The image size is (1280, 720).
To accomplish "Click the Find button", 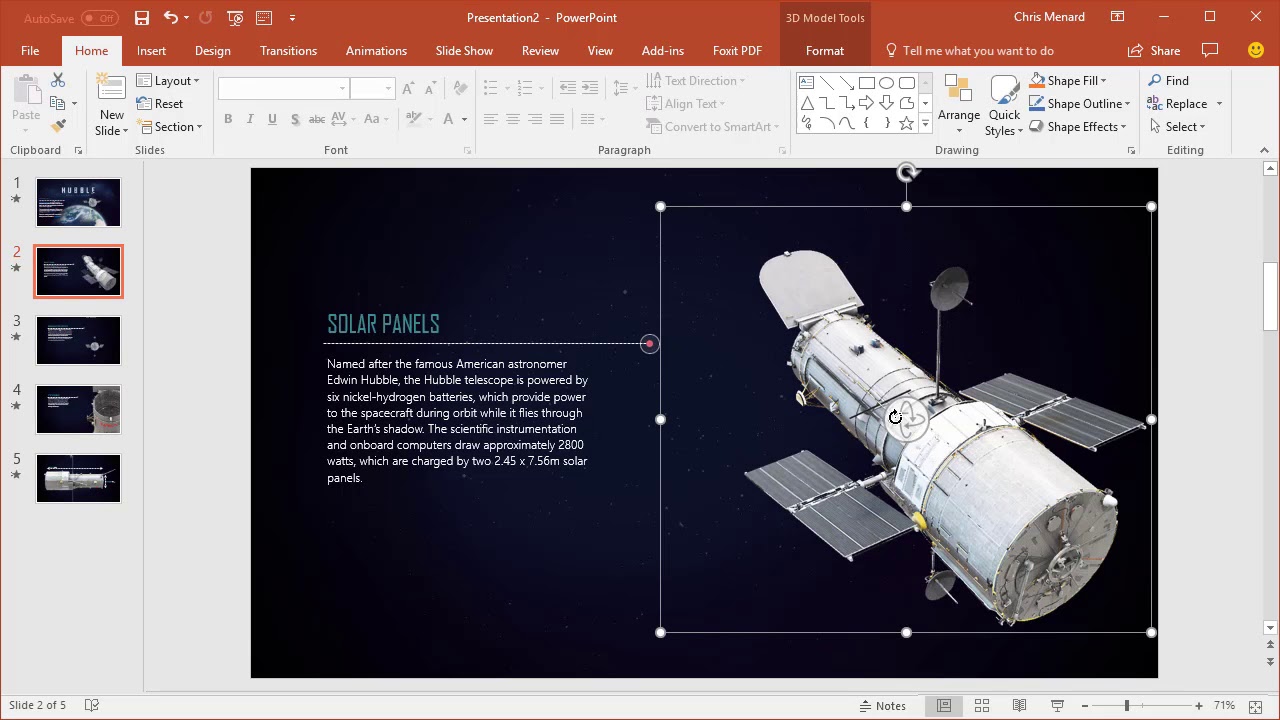I will point(1168,81).
